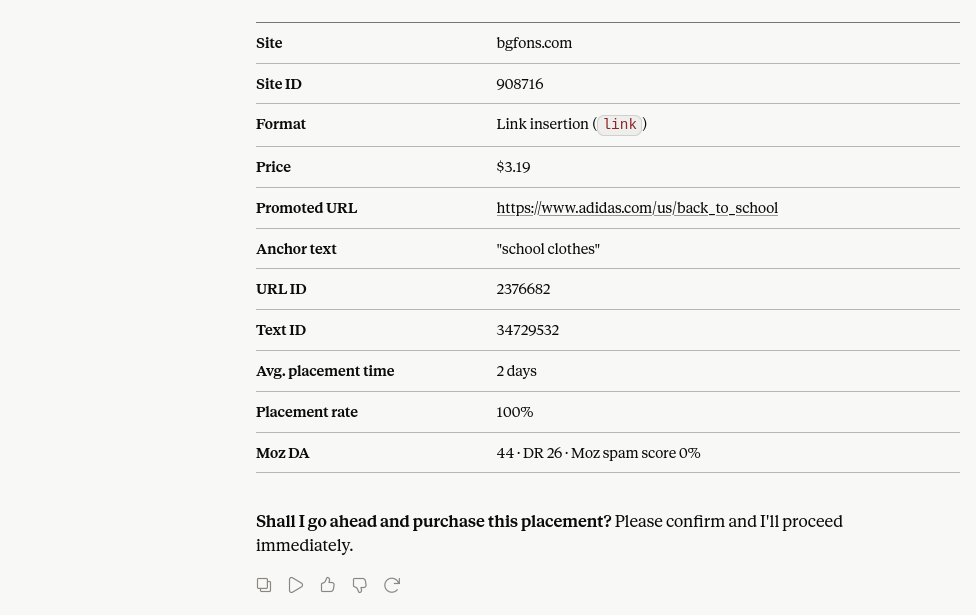Screen dimensions: 976x615
Task: Click the 'Format' row label
Action: (x=281, y=124)
